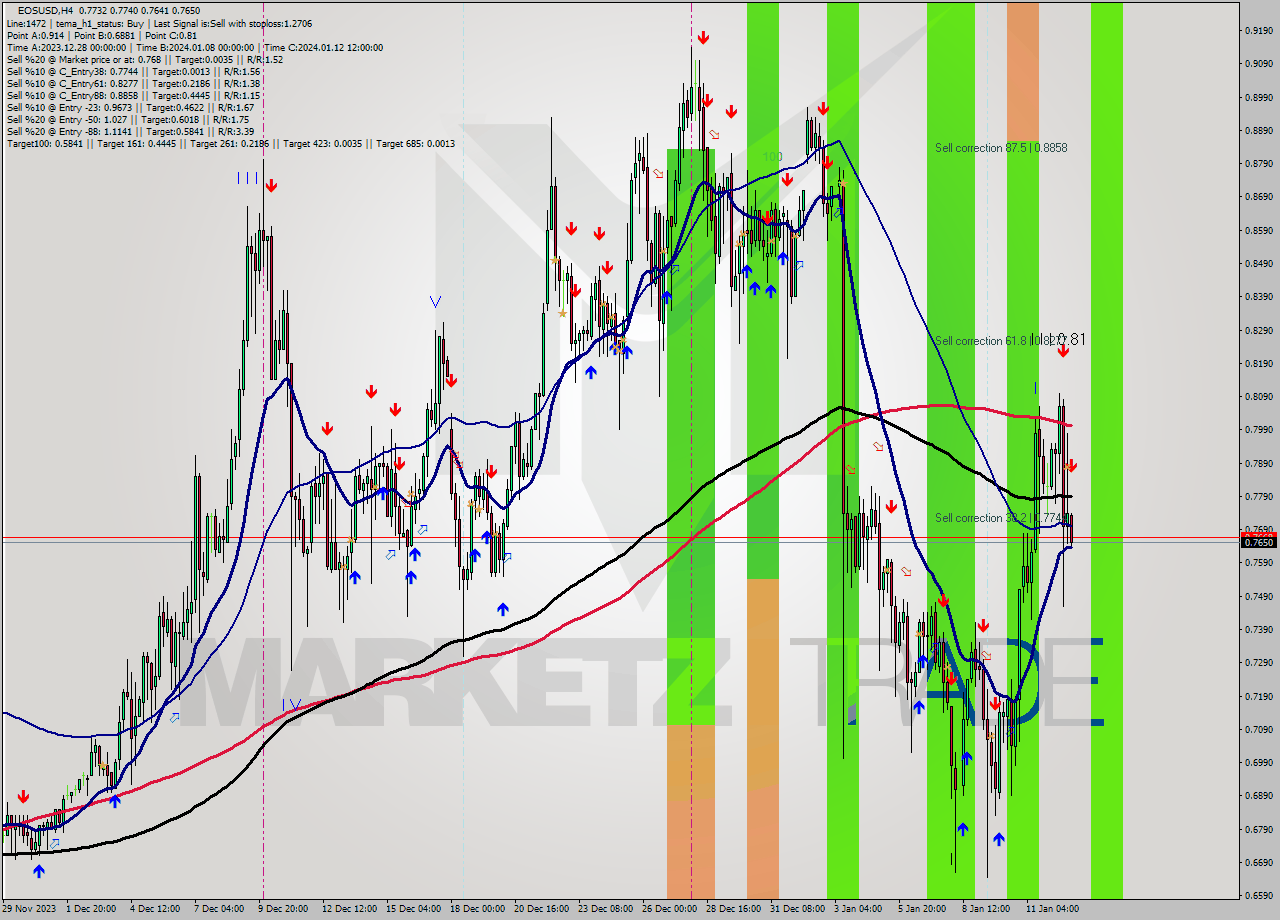This screenshot has width=1280, height=920.
Task: Click the 0.8190 price axis label
Action: coord(1259,363)
